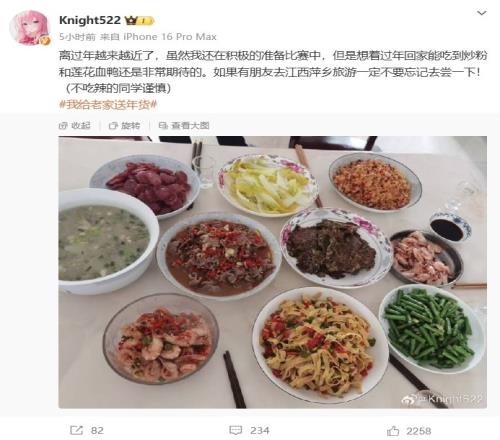The image size is (500, 440).
Task: Click the 2258 likes count
Action: (419, 431)
